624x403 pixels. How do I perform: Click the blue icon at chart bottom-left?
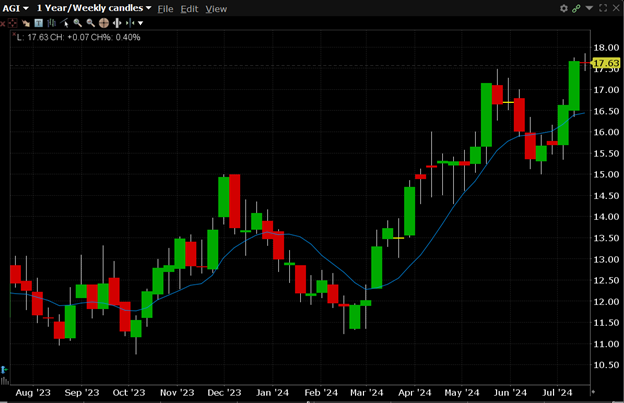4,370
